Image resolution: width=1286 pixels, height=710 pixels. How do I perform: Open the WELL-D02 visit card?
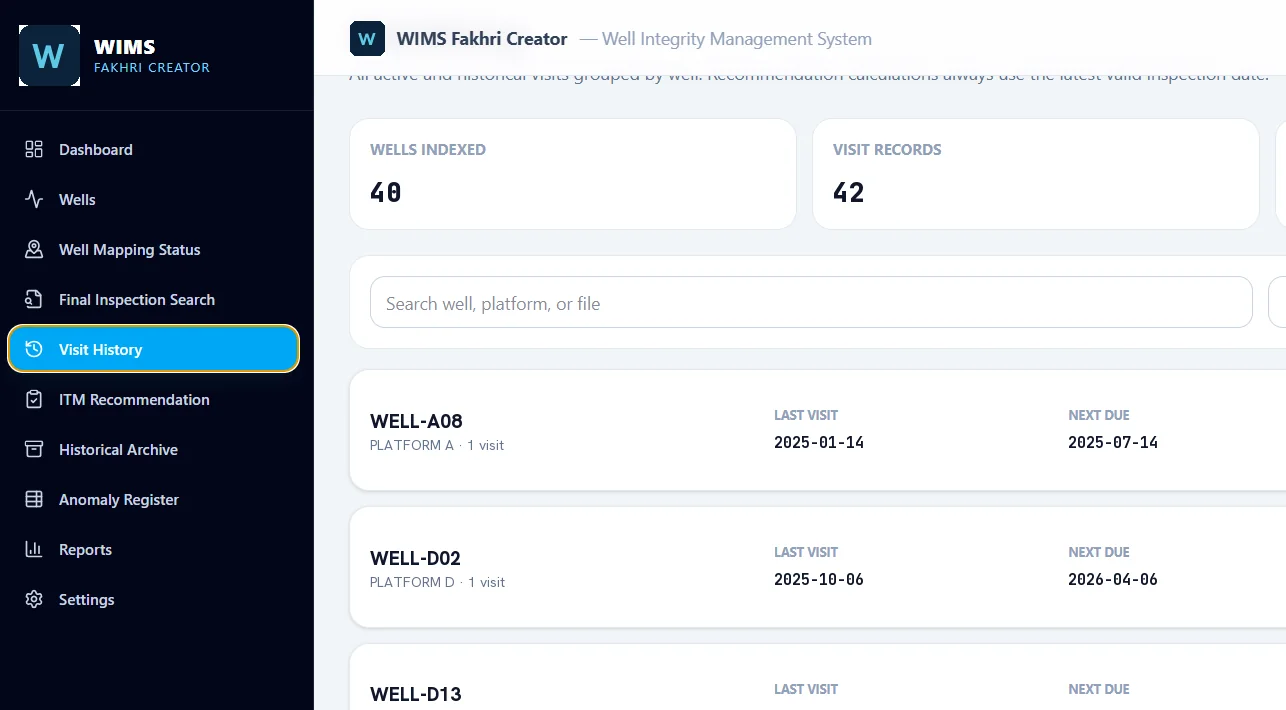click(x=818, y=567)
